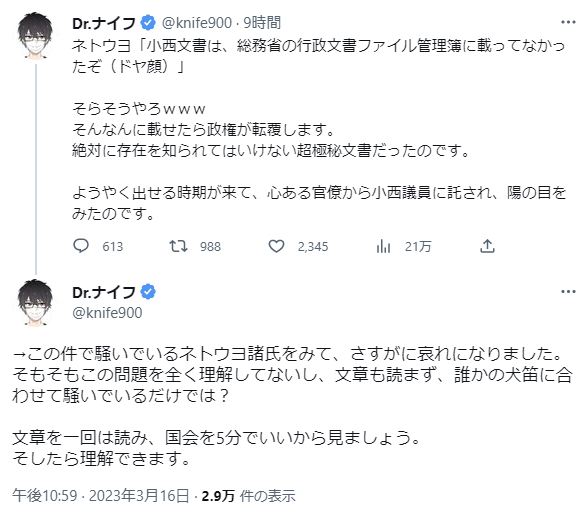Click the 2,345 like count

313,247
